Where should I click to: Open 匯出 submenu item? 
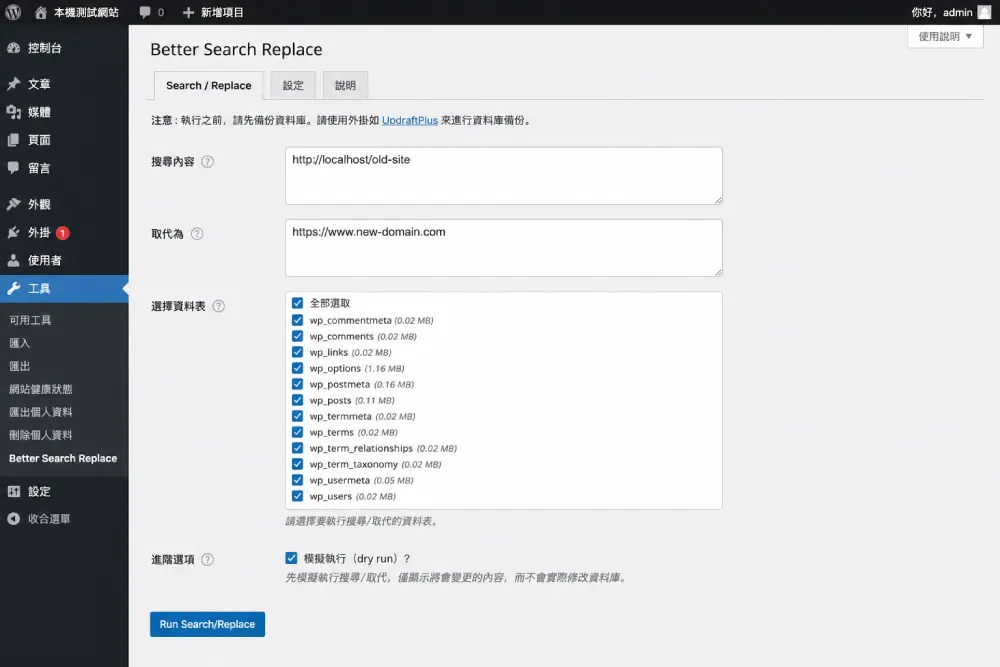click(x=19, y=366)
